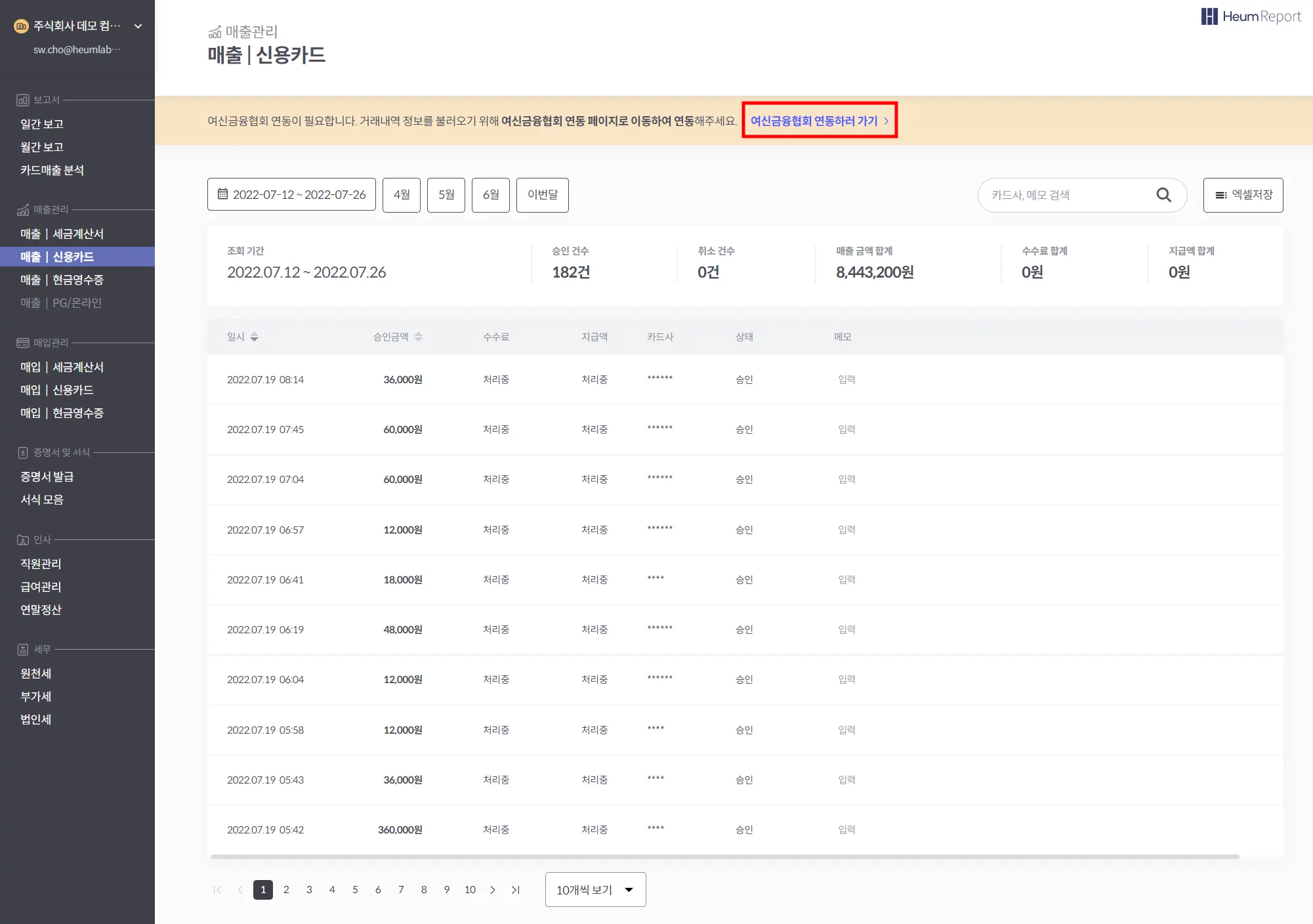Screen dimensions: 1313x924
Task: Click the 엑셀저장 export button
Action: point(1243,195)
